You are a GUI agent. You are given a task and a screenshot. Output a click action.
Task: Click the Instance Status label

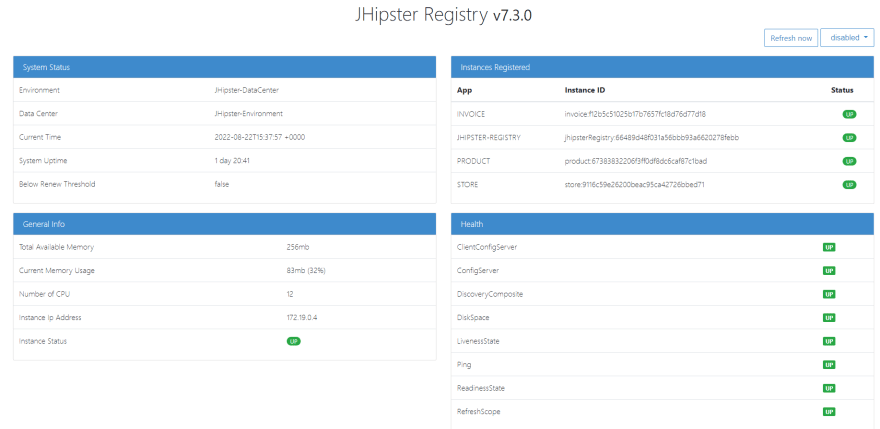coord(43,341)
